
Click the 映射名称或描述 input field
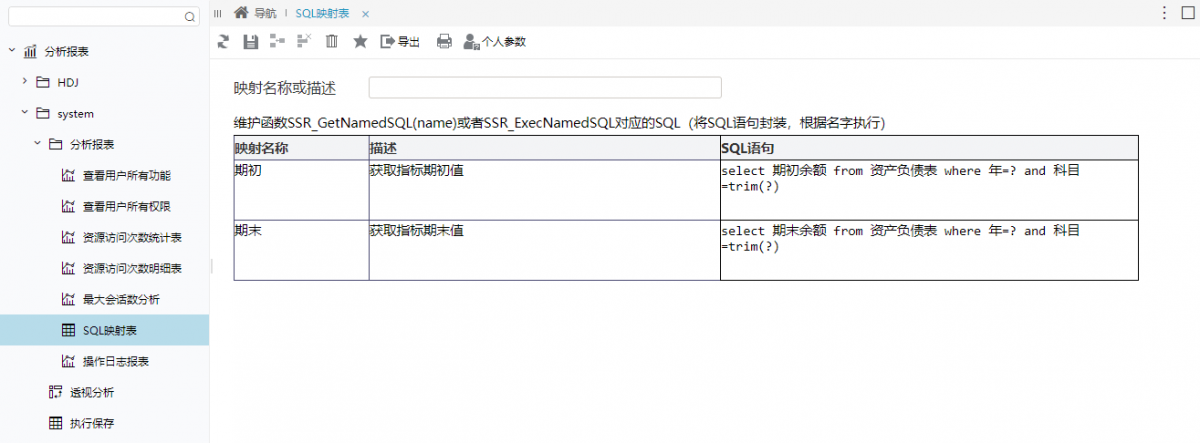point(545,88)
